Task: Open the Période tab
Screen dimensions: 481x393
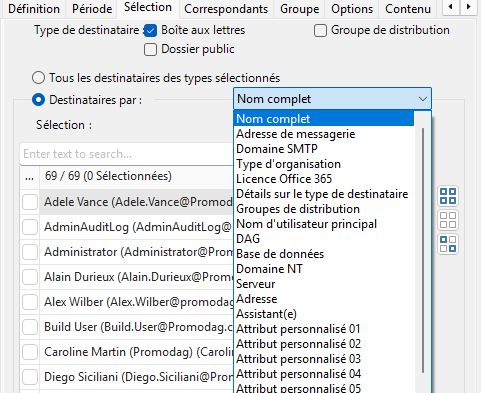Action: [x=92, y=9]
